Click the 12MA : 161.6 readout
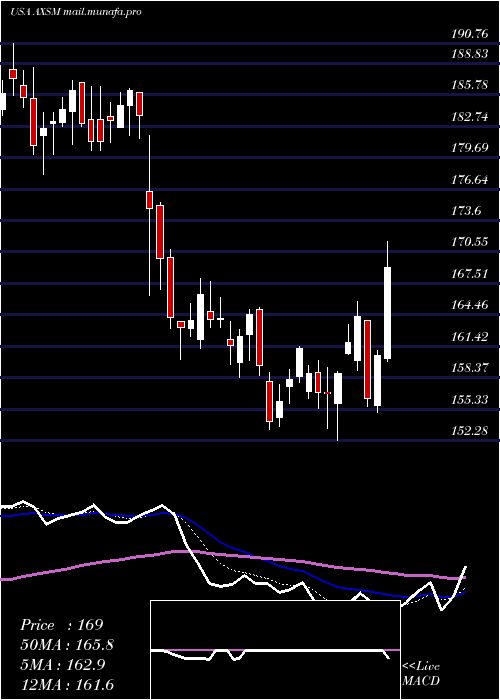Image resolution: width=500 pixels, height=700 pixels. pyautogui.click(x=67, y=684)
